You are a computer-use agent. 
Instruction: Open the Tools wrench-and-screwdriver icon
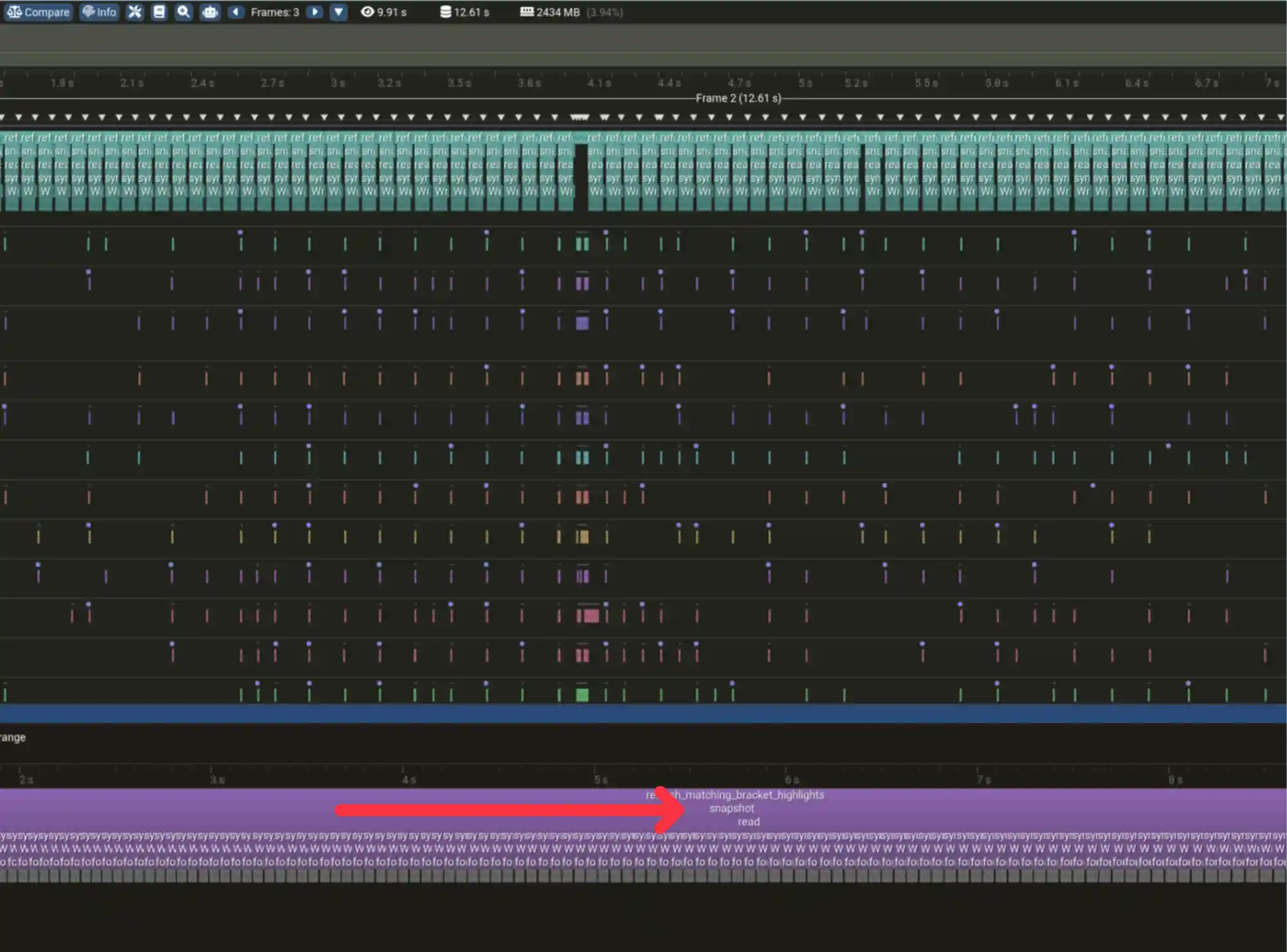pyautogui.click(x=134, y=12)
